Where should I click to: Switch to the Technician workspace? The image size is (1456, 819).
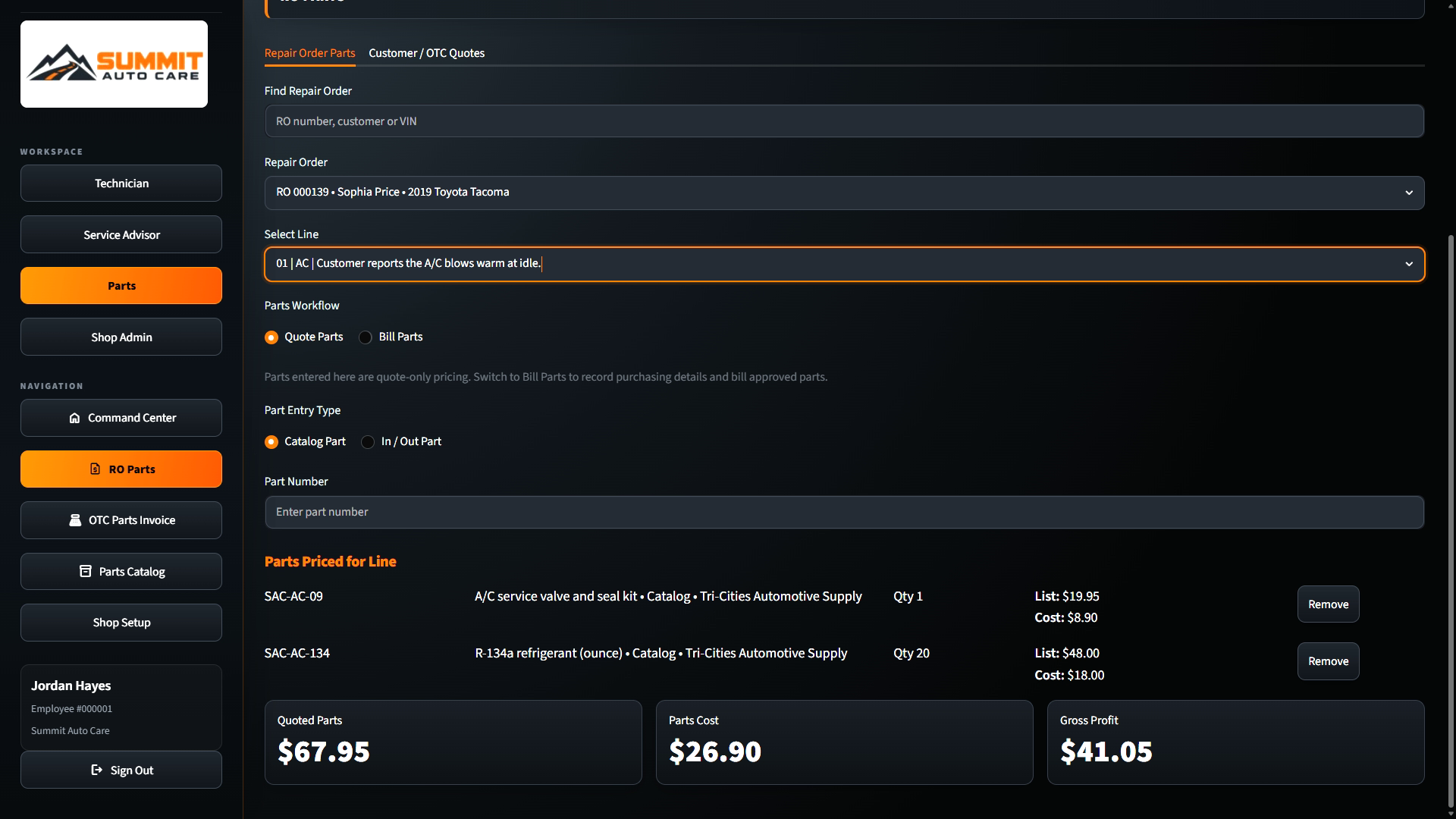121,184
